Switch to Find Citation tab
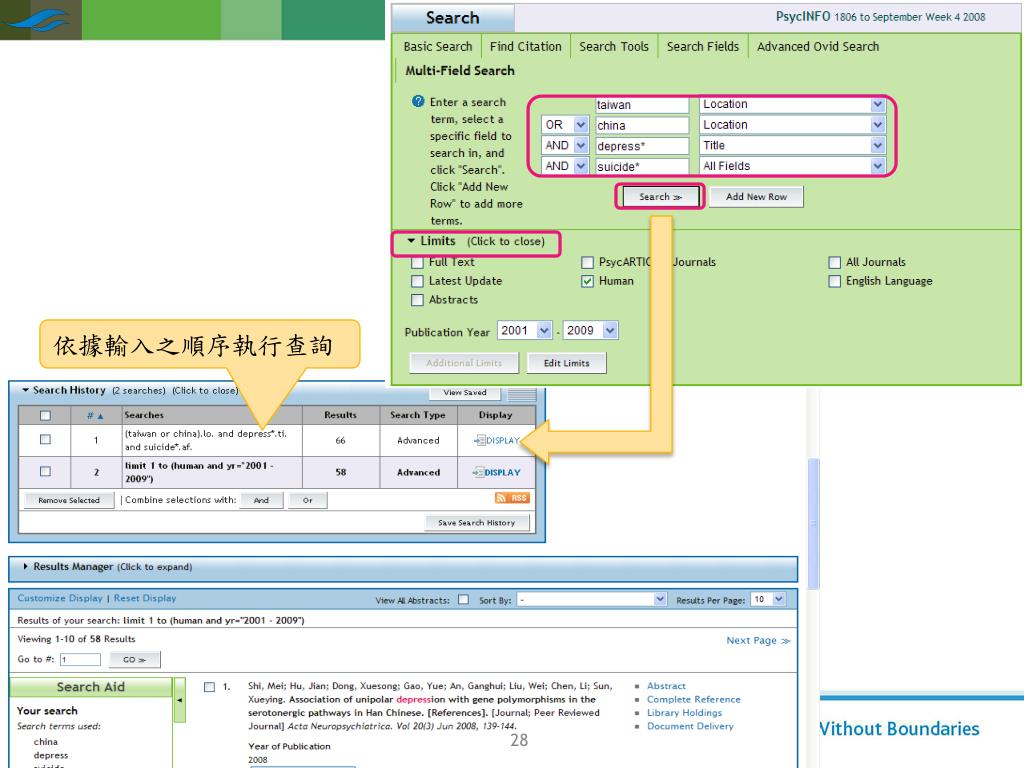The image size is (1024, 768). (526, 46)
